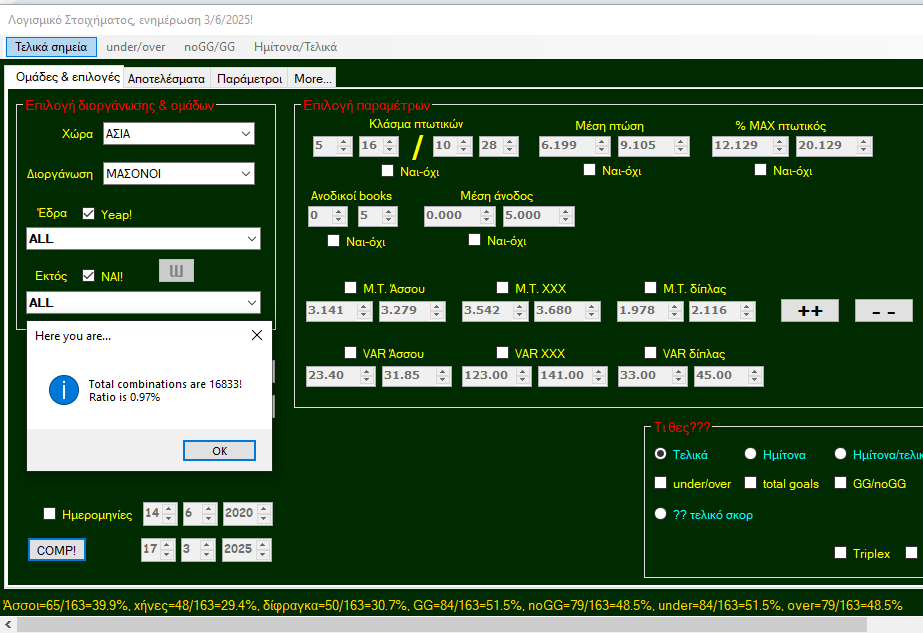Image resolution: width=923 pixels, height=633 pixels.
Task: Close the Here you are dialog
Action: click(256, 336)
